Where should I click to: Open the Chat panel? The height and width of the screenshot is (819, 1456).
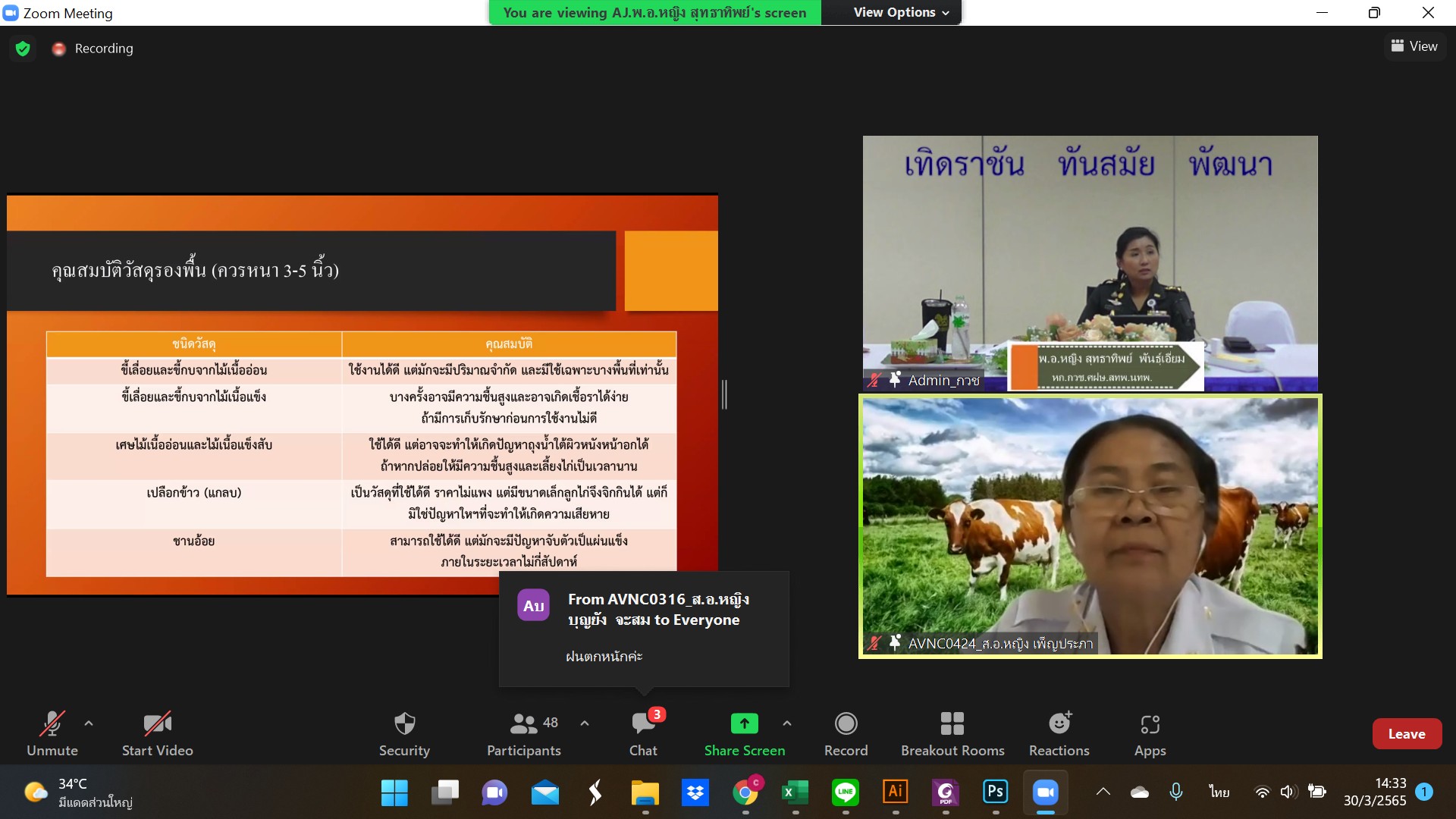643,733
